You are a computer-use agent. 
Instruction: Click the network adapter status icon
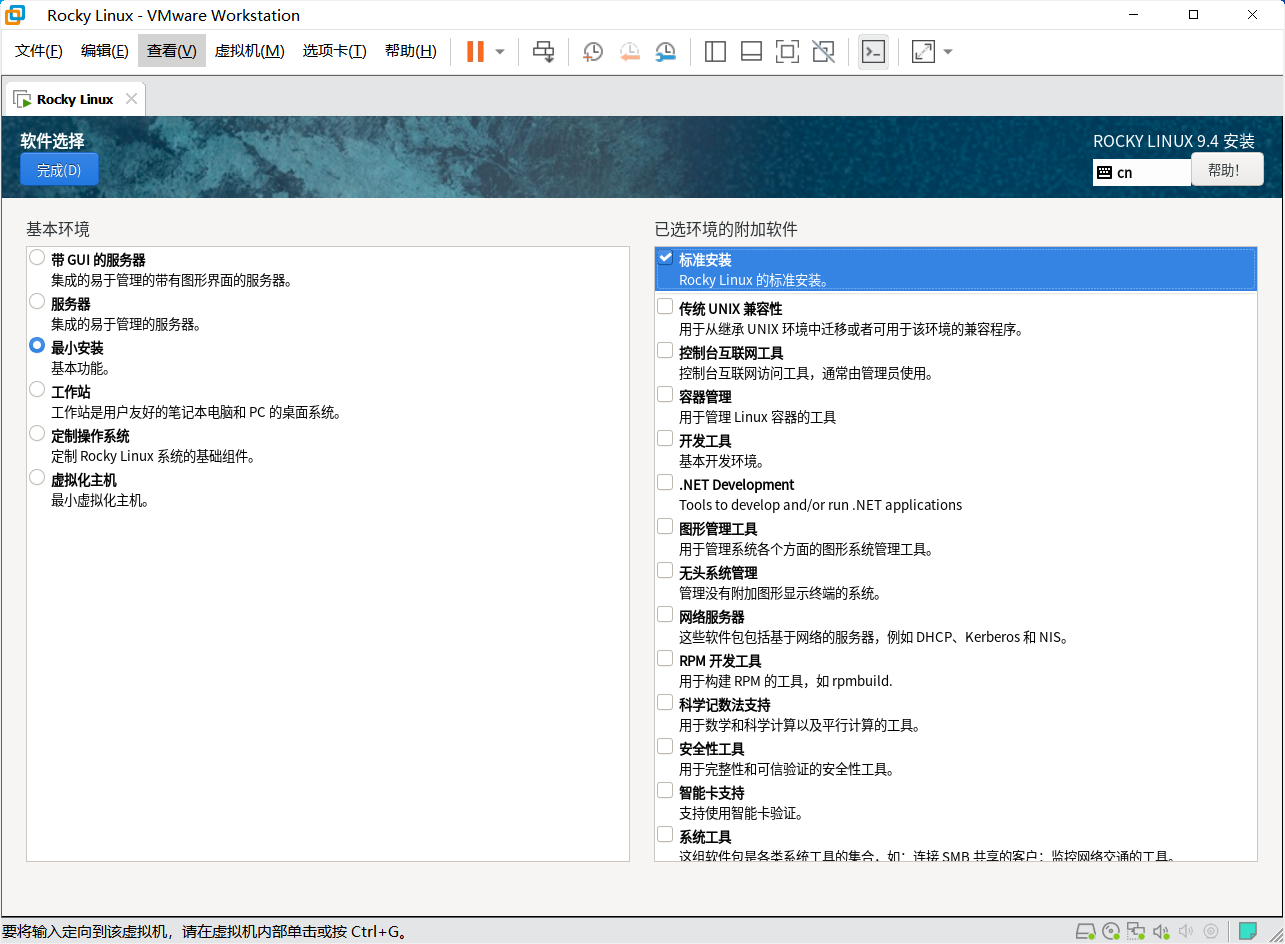coord(1136,930)
